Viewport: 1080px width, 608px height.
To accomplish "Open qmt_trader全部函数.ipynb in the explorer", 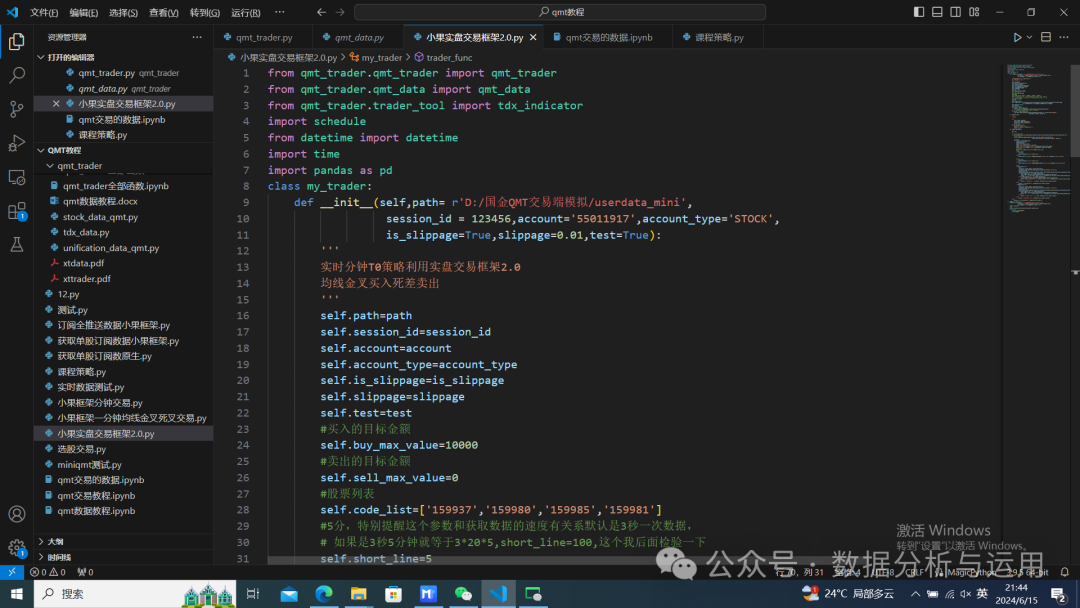I will point(116,186).
